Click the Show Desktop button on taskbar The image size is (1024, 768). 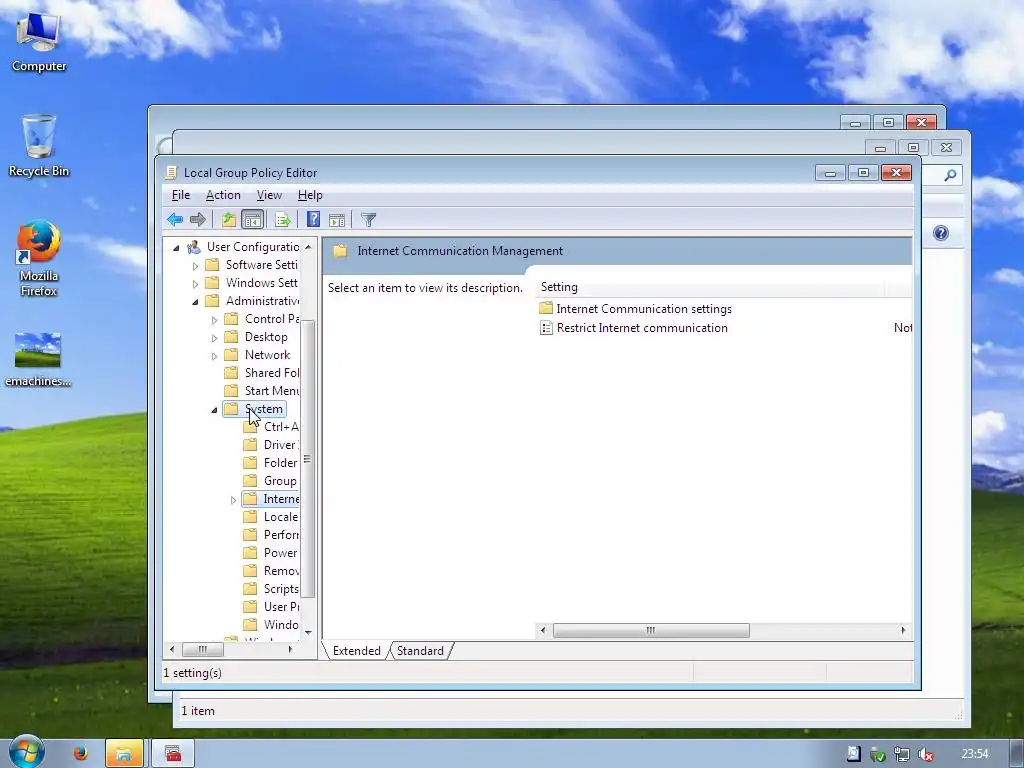[1017, 754]
